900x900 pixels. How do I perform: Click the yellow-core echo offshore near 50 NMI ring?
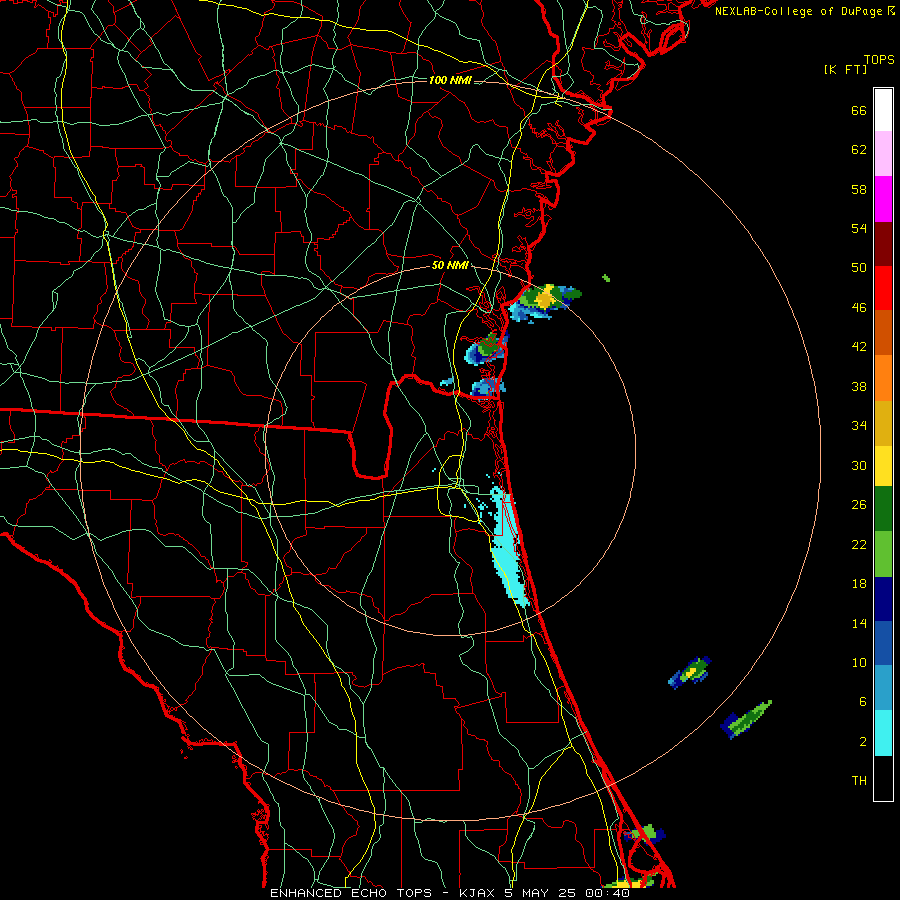(545, 301)
